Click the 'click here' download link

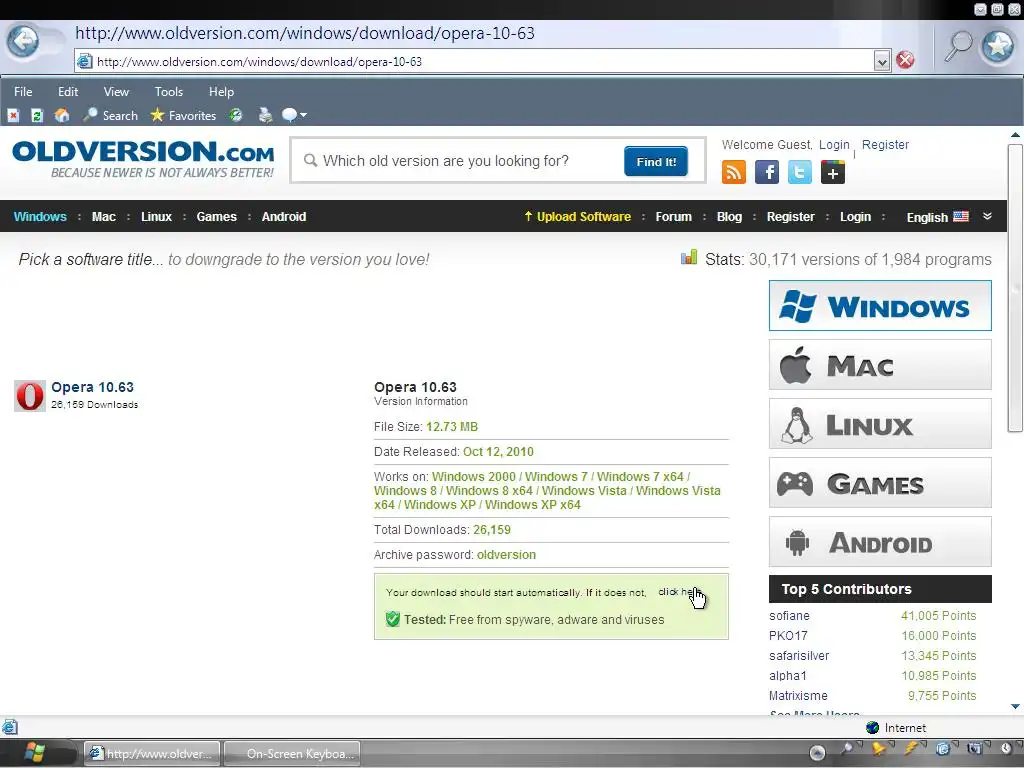pyautogui.click(x=680, y=592)
